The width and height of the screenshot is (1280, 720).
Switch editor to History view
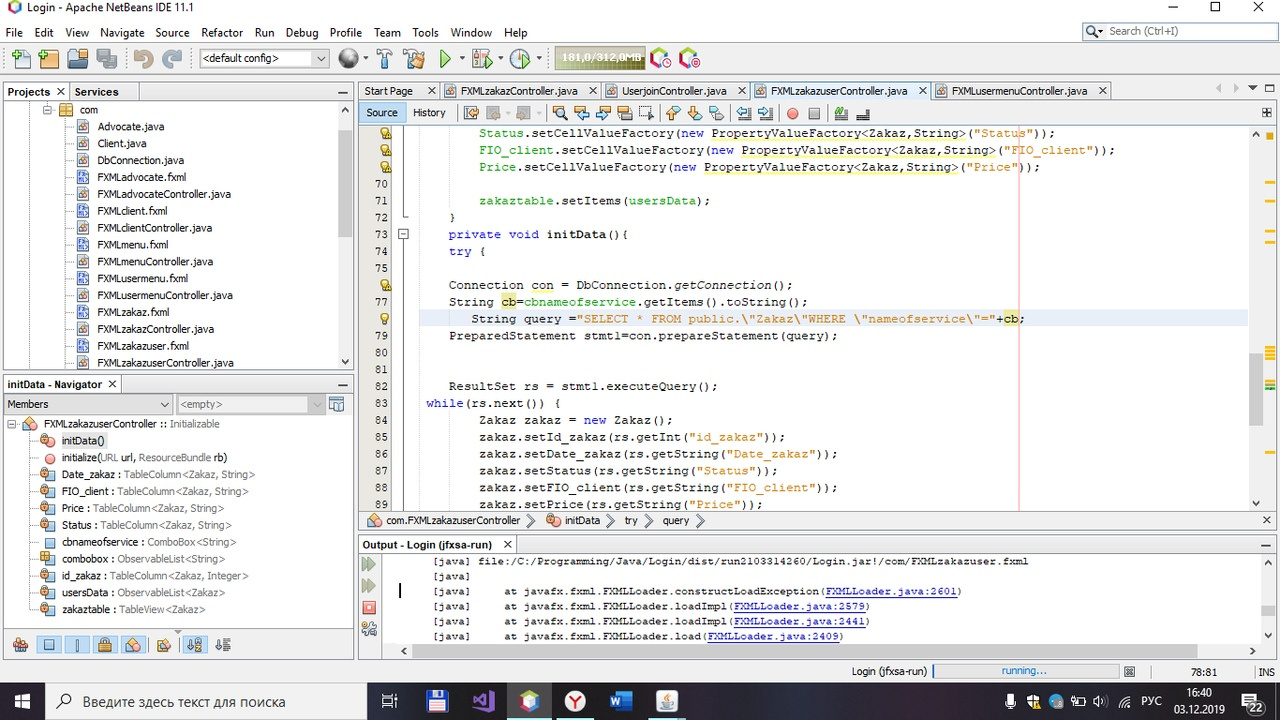429,113
